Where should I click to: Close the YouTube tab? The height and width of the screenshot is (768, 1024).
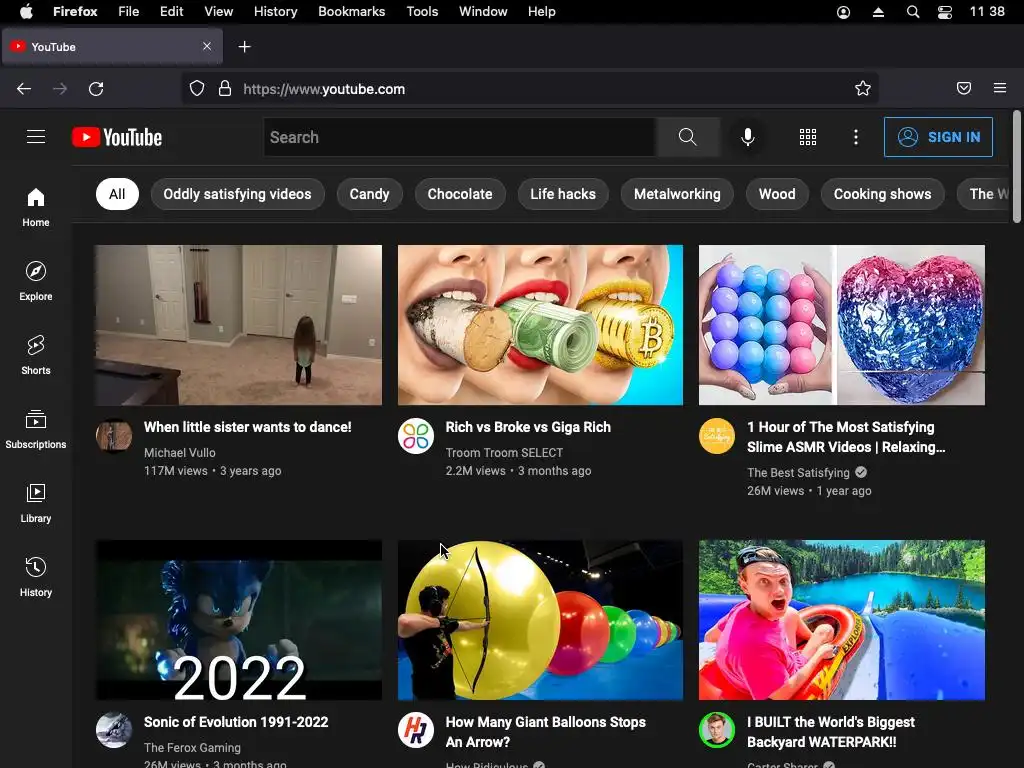point(206,46)
